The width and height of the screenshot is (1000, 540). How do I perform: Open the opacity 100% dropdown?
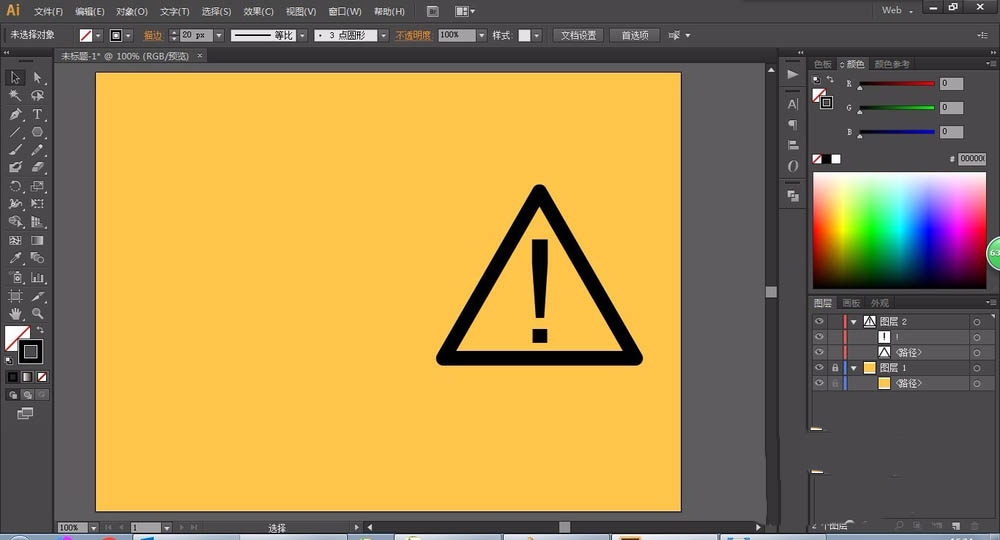click(481, 35)
